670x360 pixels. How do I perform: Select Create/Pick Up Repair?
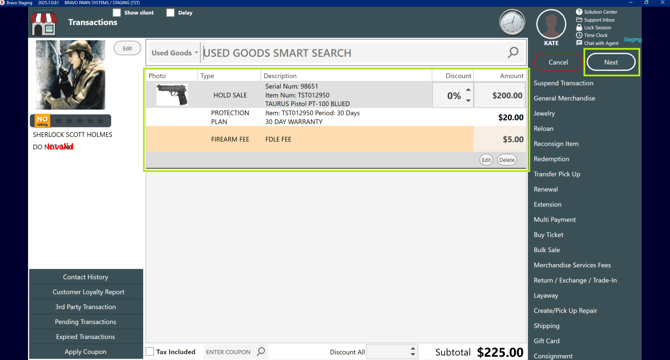point(565,310)
